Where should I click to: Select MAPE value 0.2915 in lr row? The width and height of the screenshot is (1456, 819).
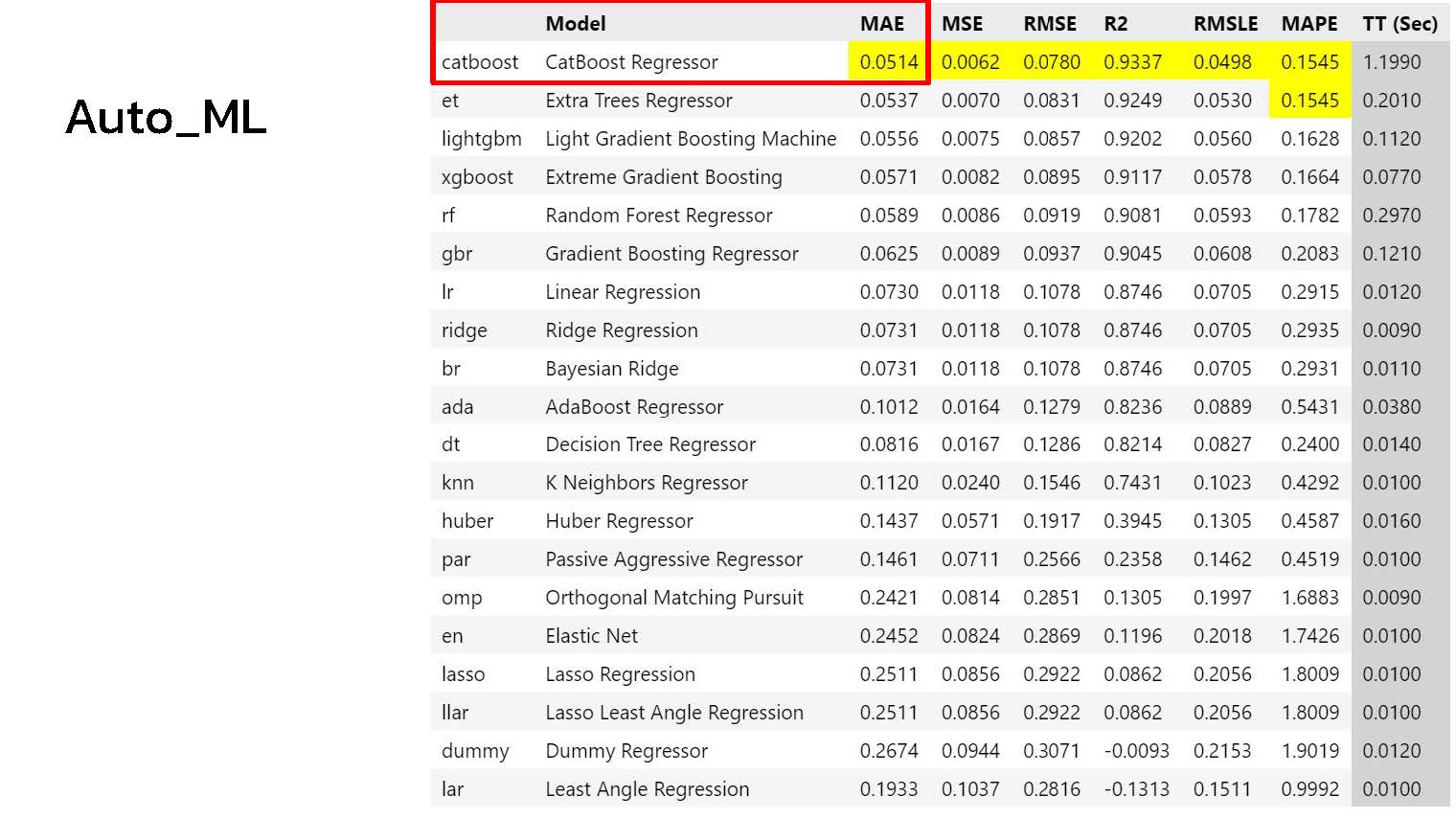click(1309, 292)
